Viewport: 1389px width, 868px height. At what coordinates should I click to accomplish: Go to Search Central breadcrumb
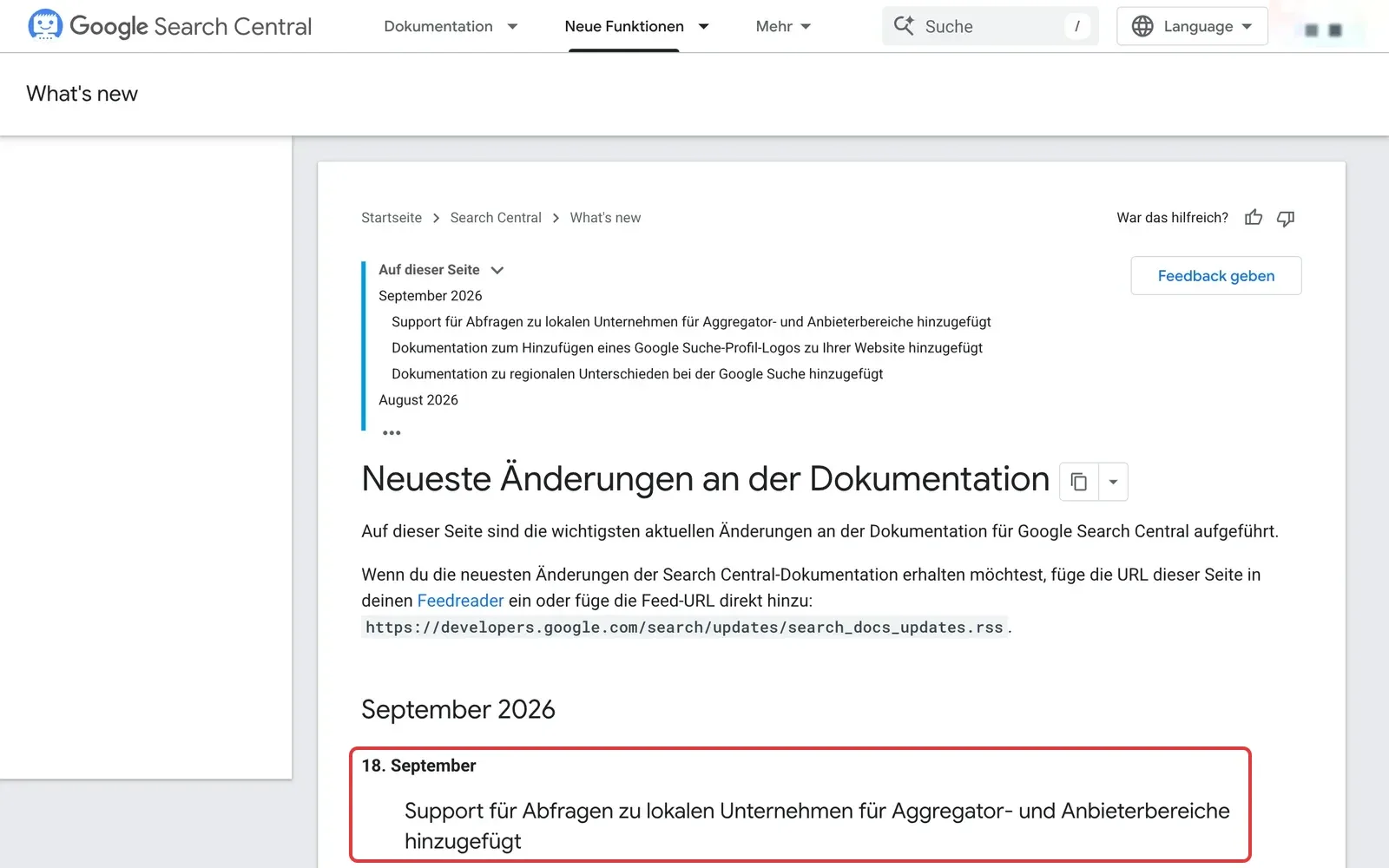tap(496, 218)
